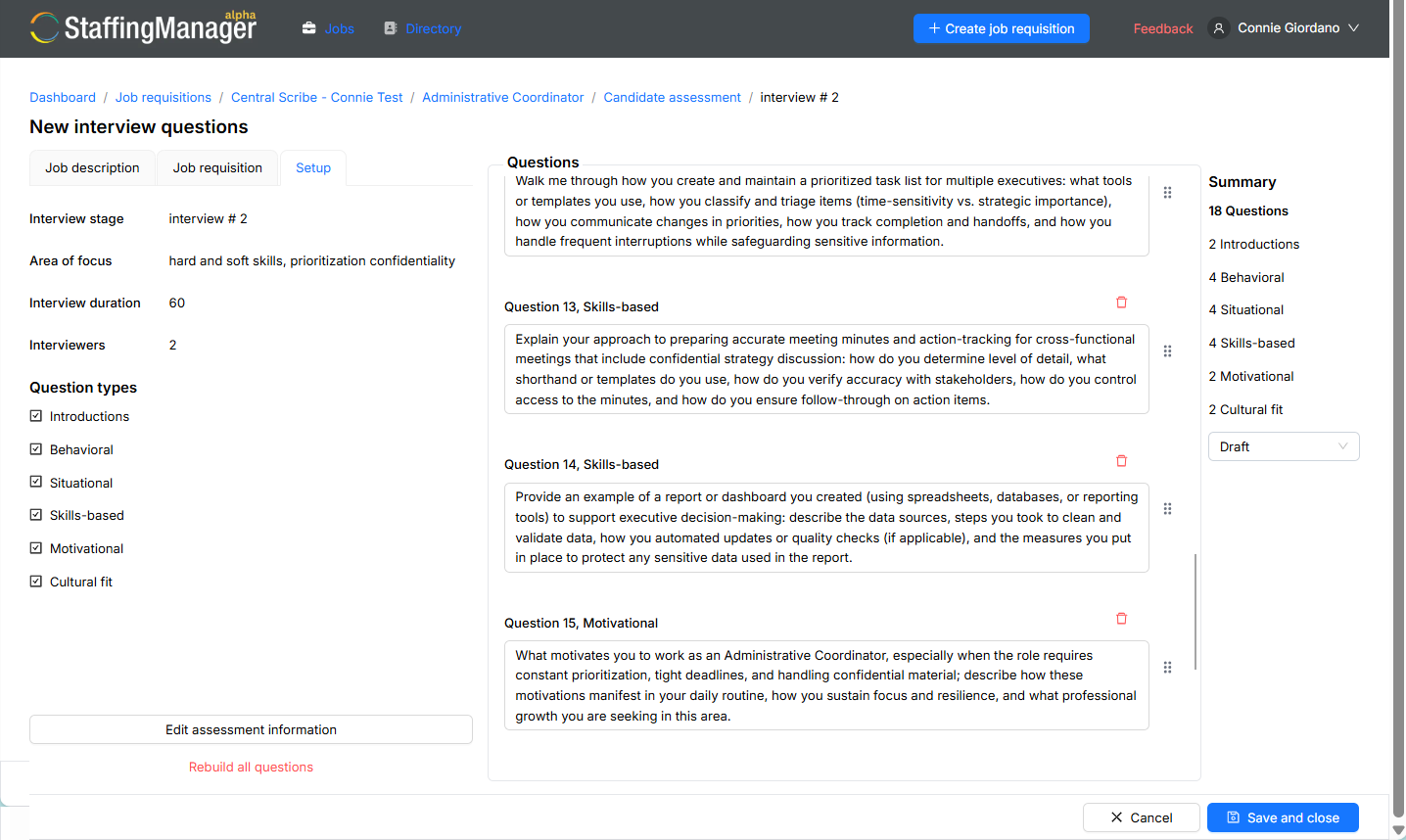Grab the drag handle for Question 13

1167,350
